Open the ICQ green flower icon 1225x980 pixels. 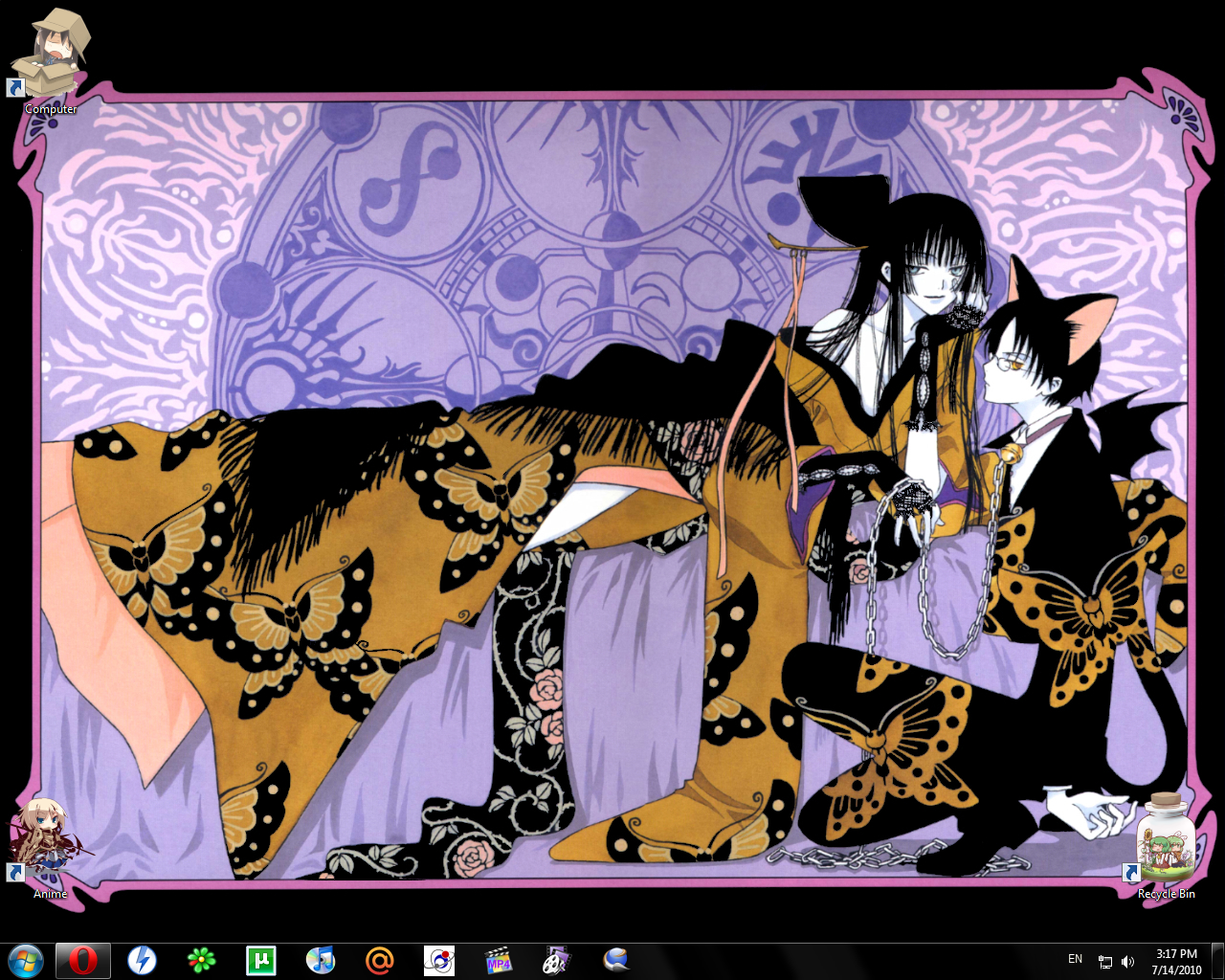[202, 960]
